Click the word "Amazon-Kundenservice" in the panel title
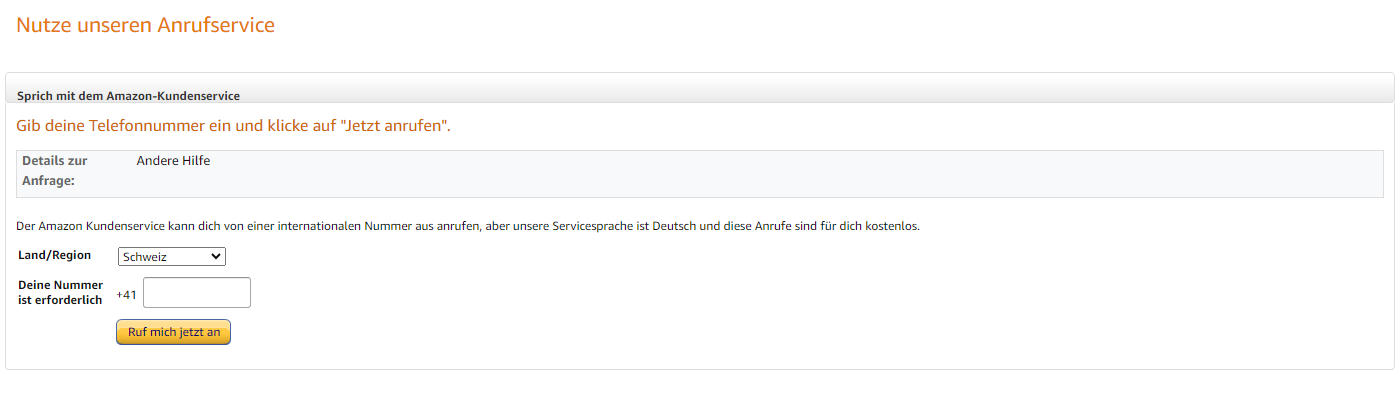Screen dimensions: 1400x405 (183, 96)
